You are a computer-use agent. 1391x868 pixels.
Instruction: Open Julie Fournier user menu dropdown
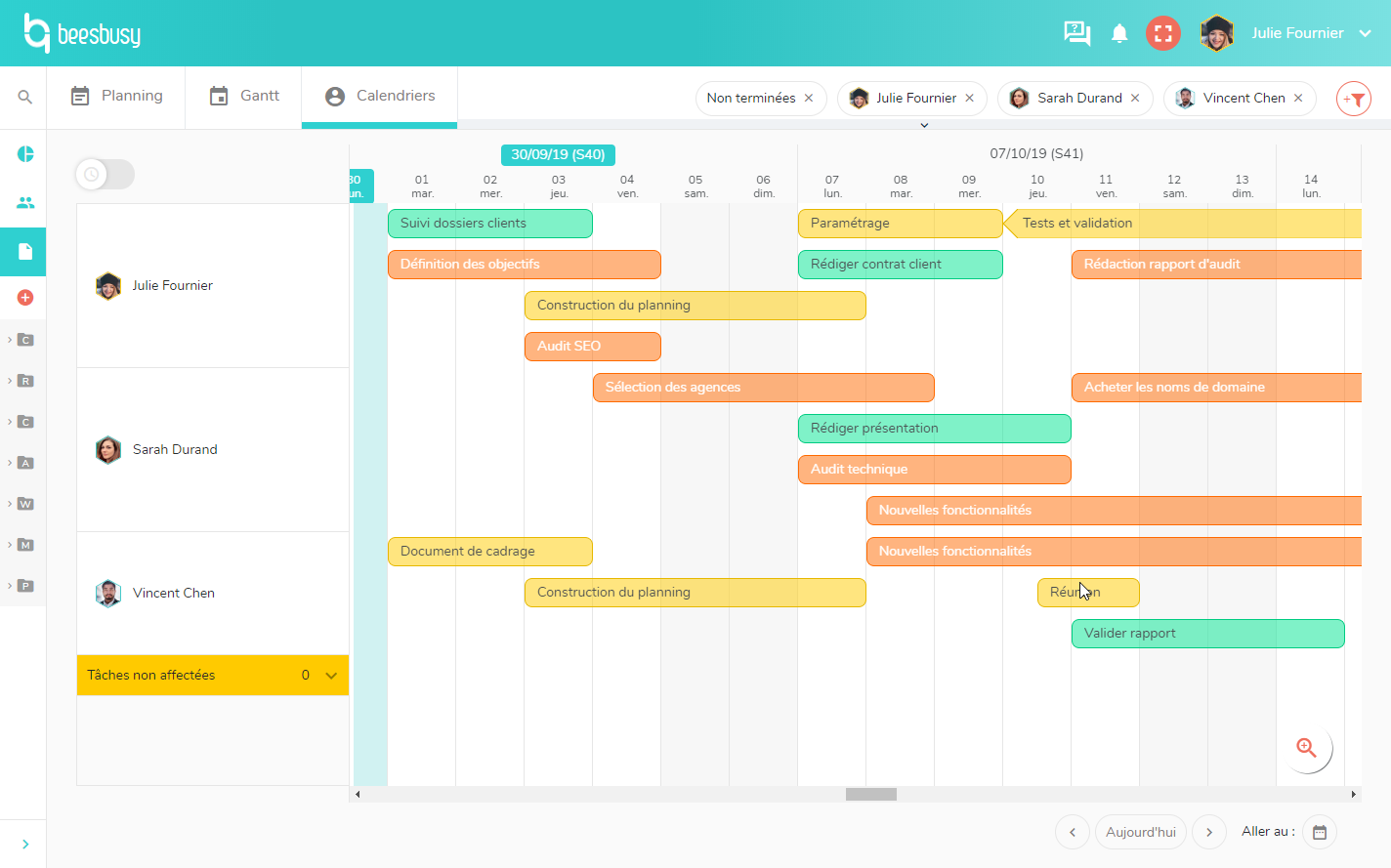point(1365,33)
